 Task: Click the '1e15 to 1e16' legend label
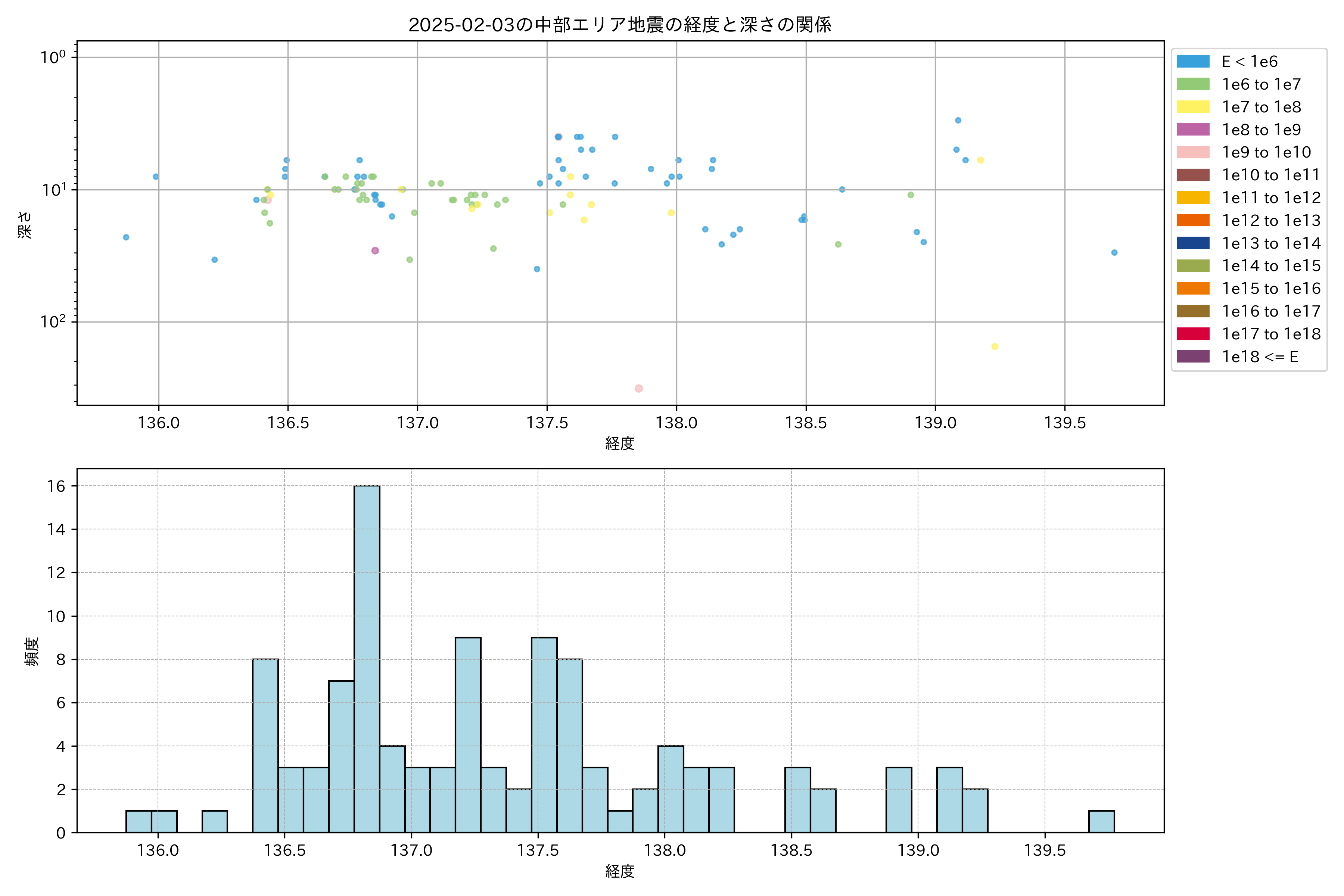(1271, 289)
